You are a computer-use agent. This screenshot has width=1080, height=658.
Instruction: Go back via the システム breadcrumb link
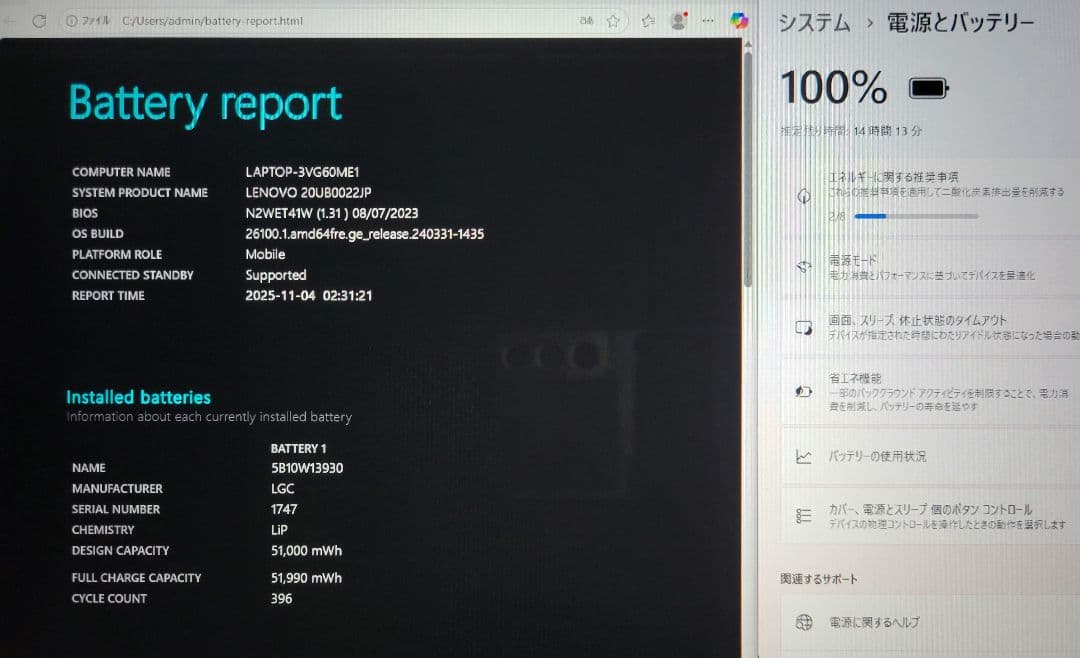coord(814,22)
